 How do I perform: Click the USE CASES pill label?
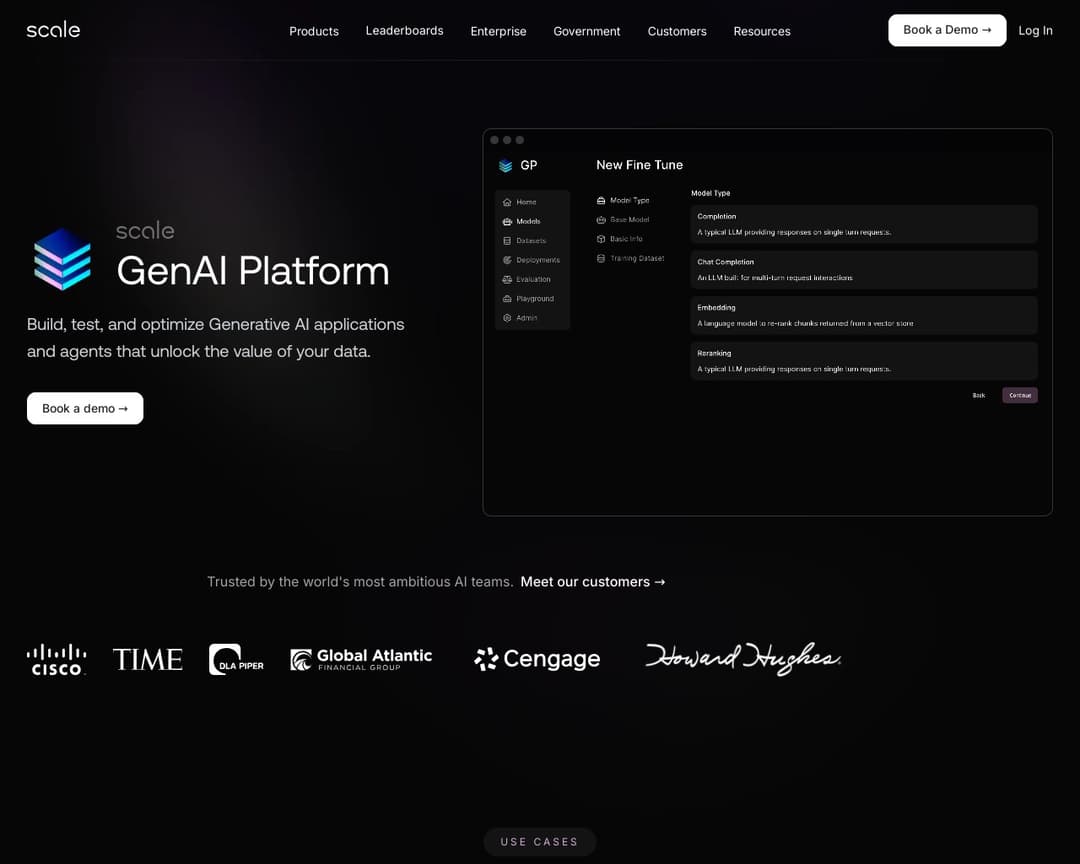pos(539,842)
